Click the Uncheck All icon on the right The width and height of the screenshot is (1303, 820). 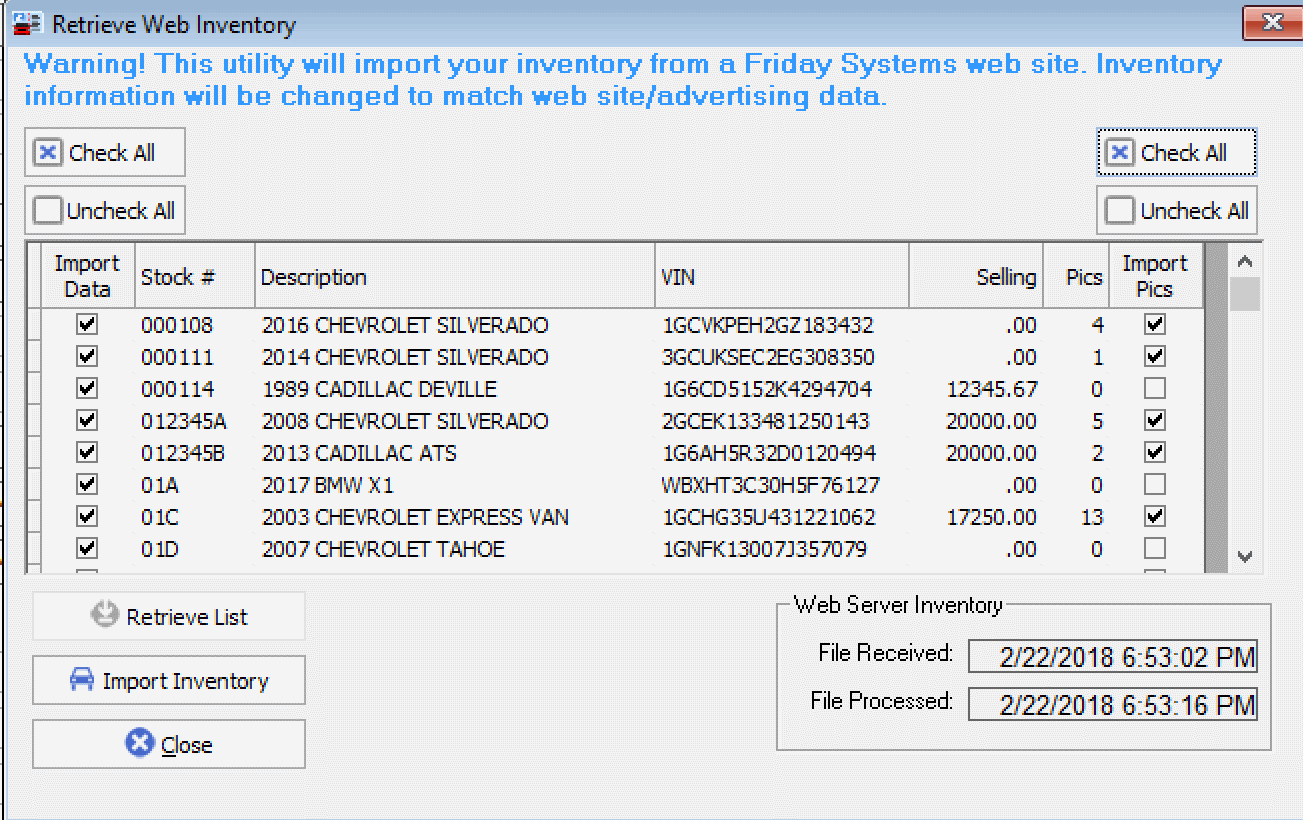point(1121,210)
